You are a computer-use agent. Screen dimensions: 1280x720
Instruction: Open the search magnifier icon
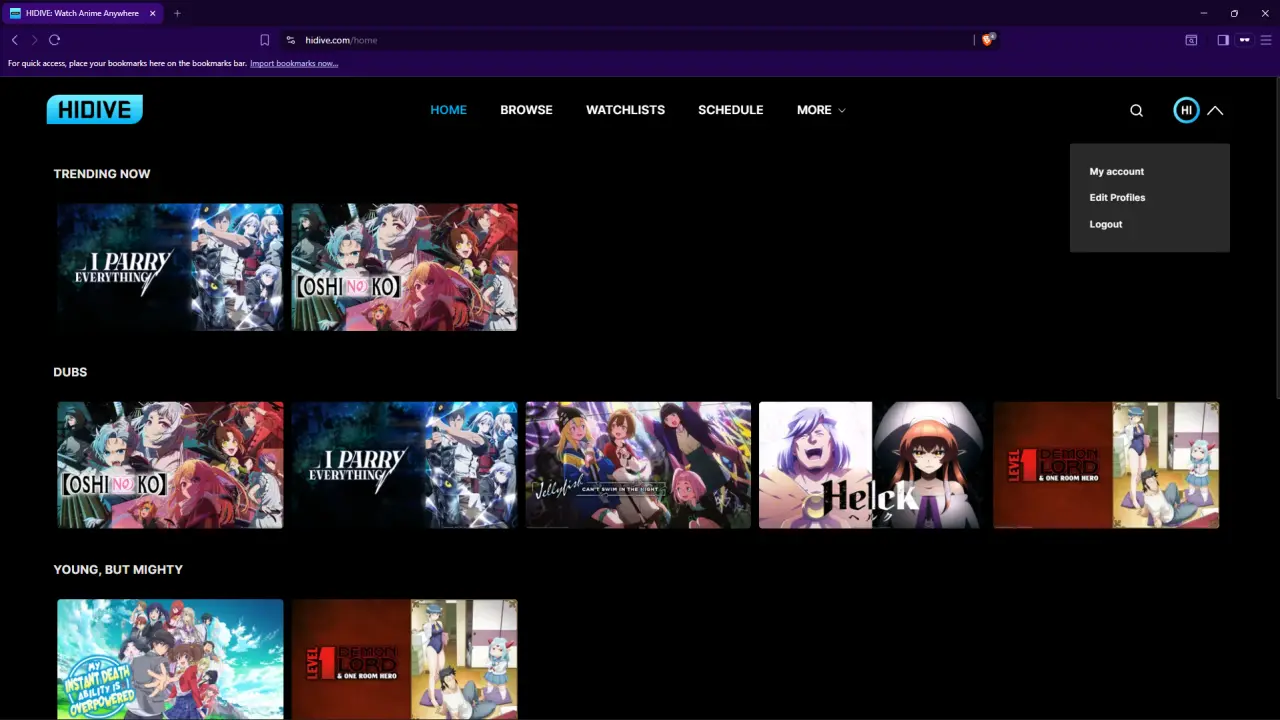coord(1136,110)
